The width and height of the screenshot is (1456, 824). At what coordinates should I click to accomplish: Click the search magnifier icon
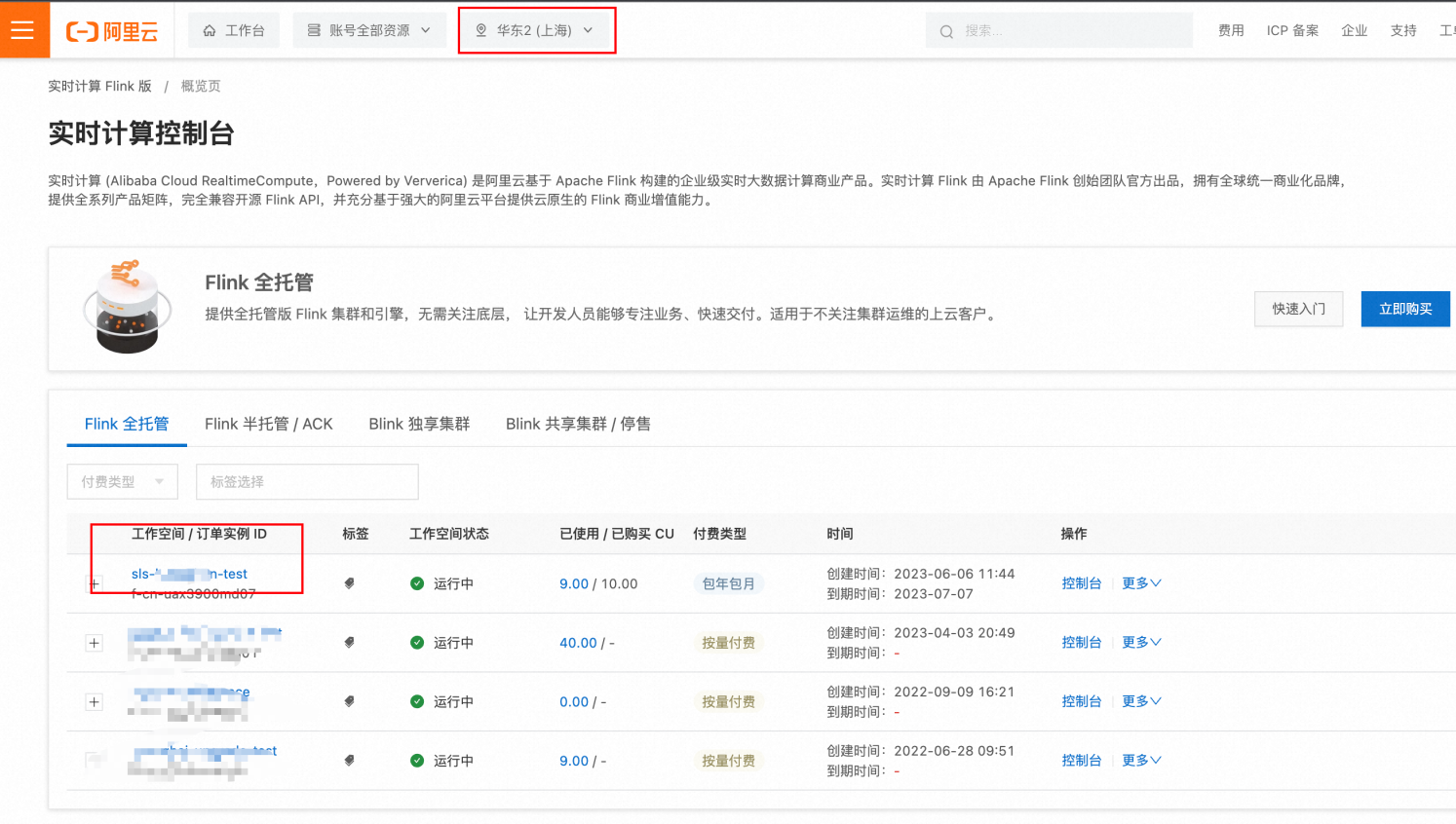[946, 31]
